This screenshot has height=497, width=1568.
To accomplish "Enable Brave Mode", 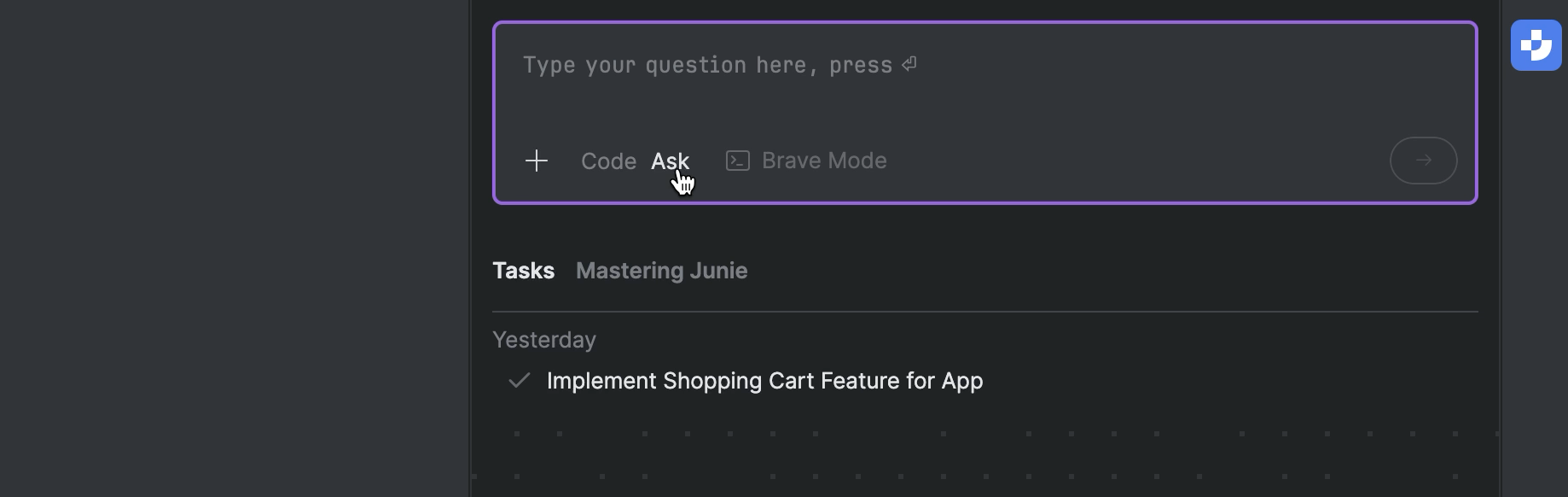I will pos(804,161).
